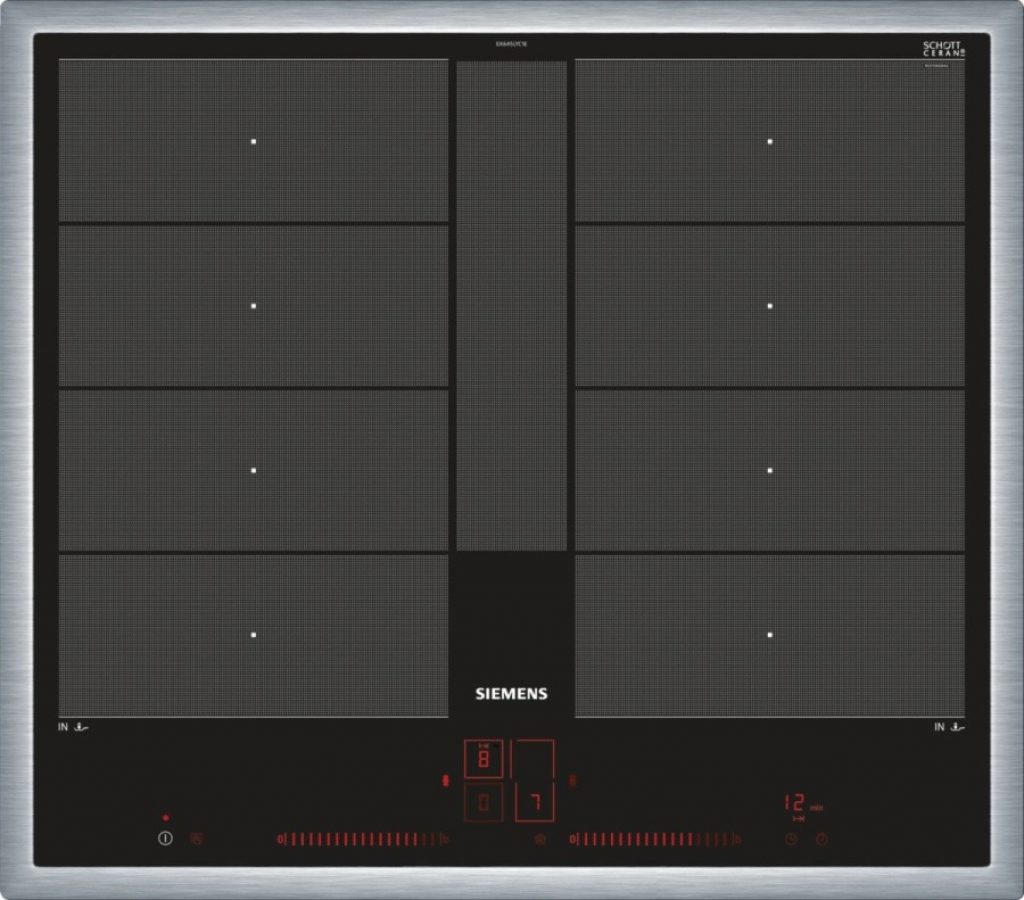Select the rear-left zone showing 8

484,760
